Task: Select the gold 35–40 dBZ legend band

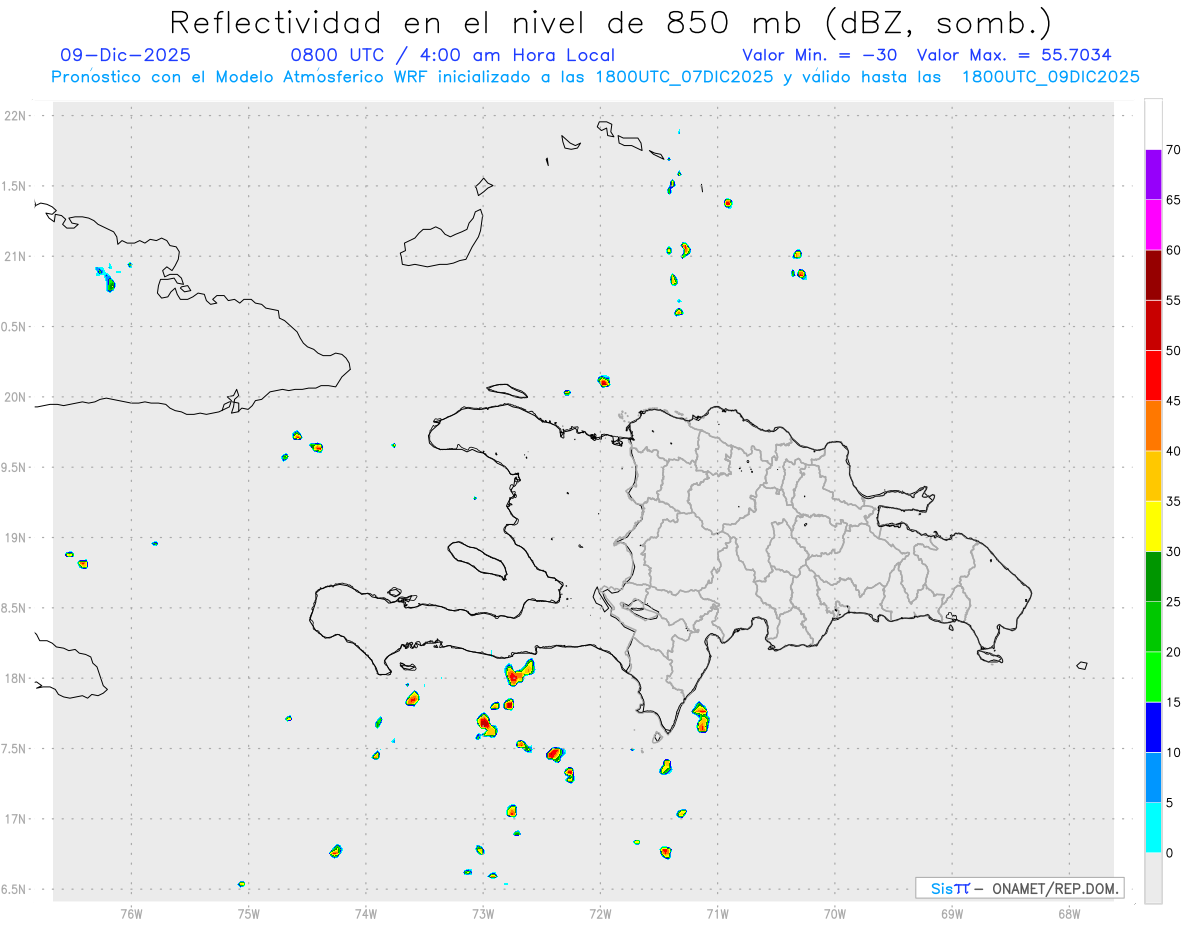Action: point(1153,476)
